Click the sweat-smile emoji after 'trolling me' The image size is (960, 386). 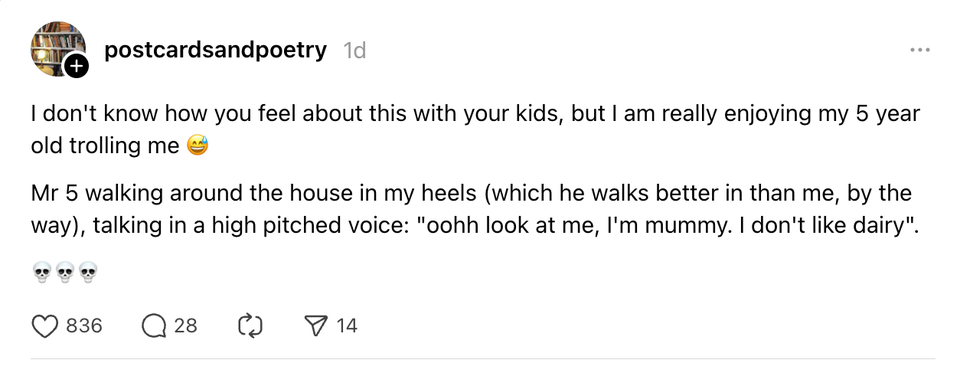click(197, 146)
